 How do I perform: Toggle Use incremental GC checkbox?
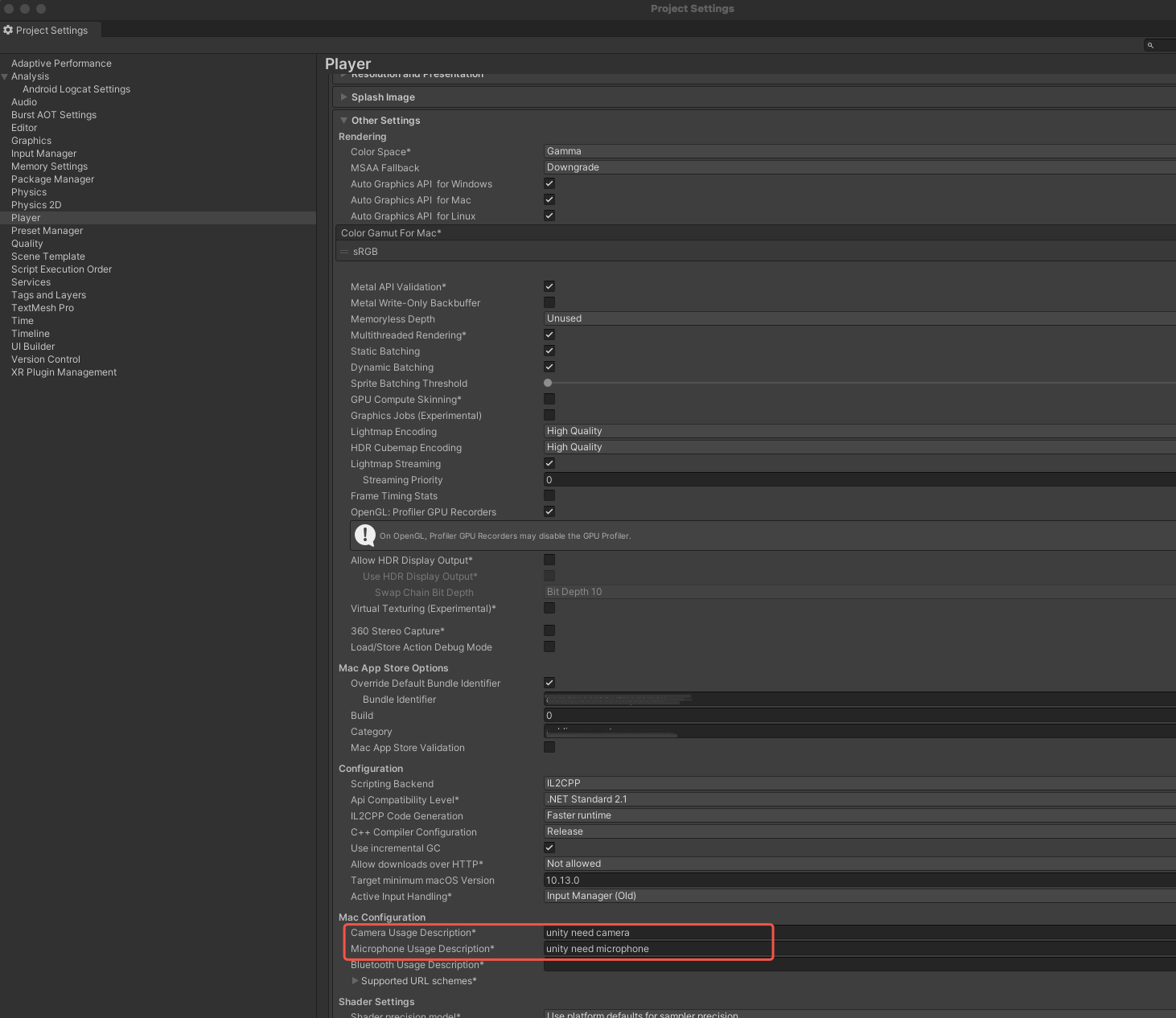[549, 848]
